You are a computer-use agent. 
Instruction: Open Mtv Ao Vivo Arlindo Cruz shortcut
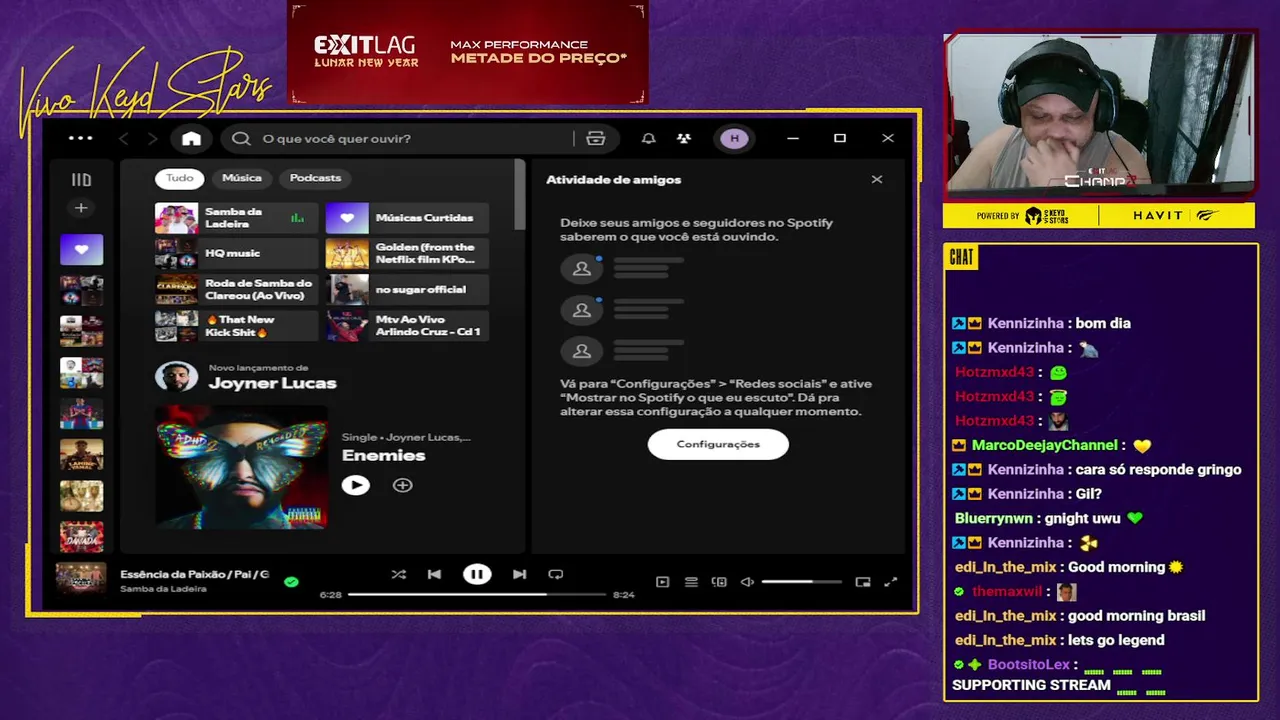click(x=407, y=326)
